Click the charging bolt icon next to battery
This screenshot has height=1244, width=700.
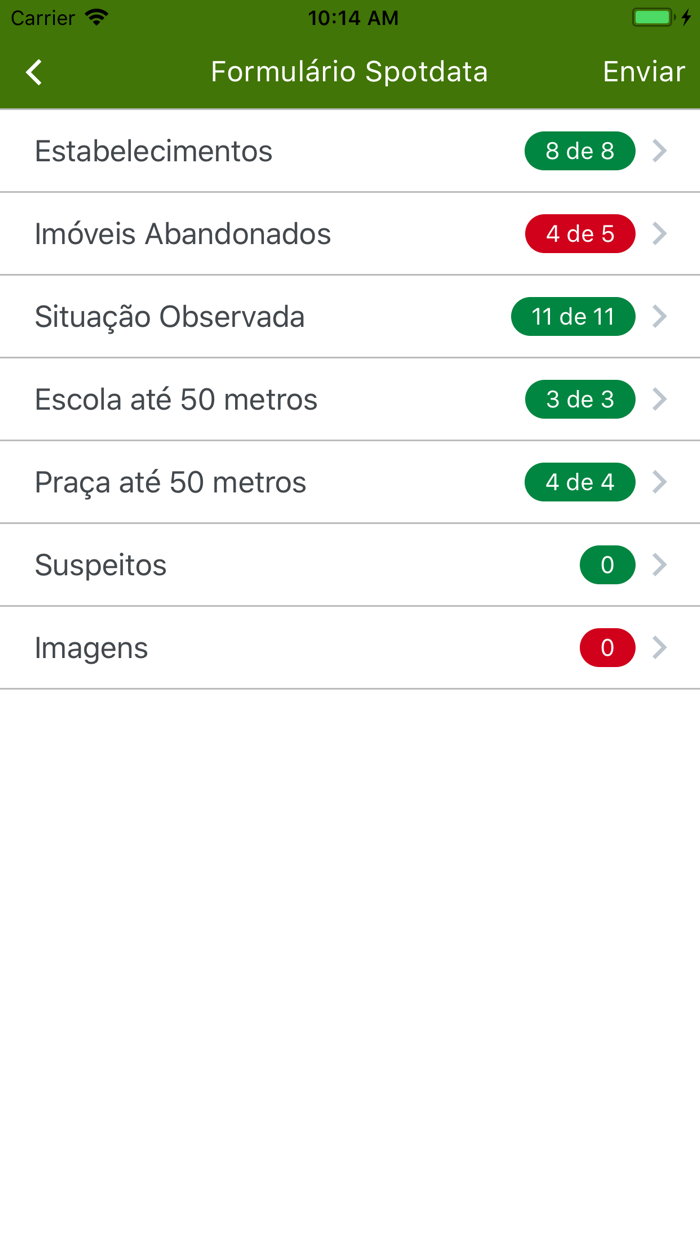[685, 17]
